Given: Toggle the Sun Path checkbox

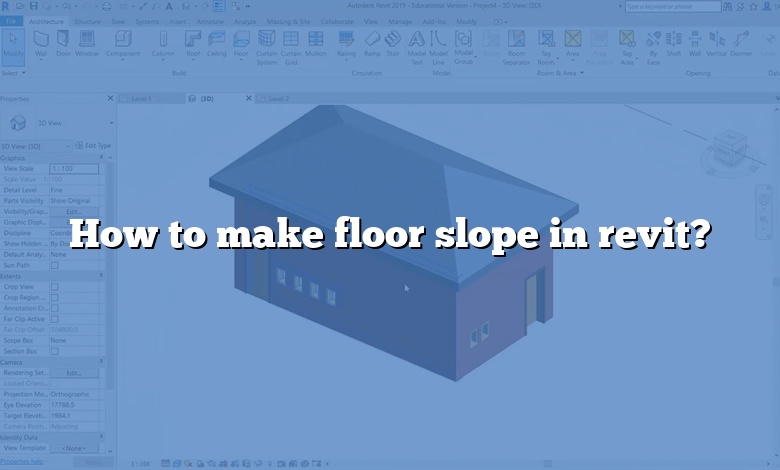Looking at the screenshot, I should tap(55, 265).
